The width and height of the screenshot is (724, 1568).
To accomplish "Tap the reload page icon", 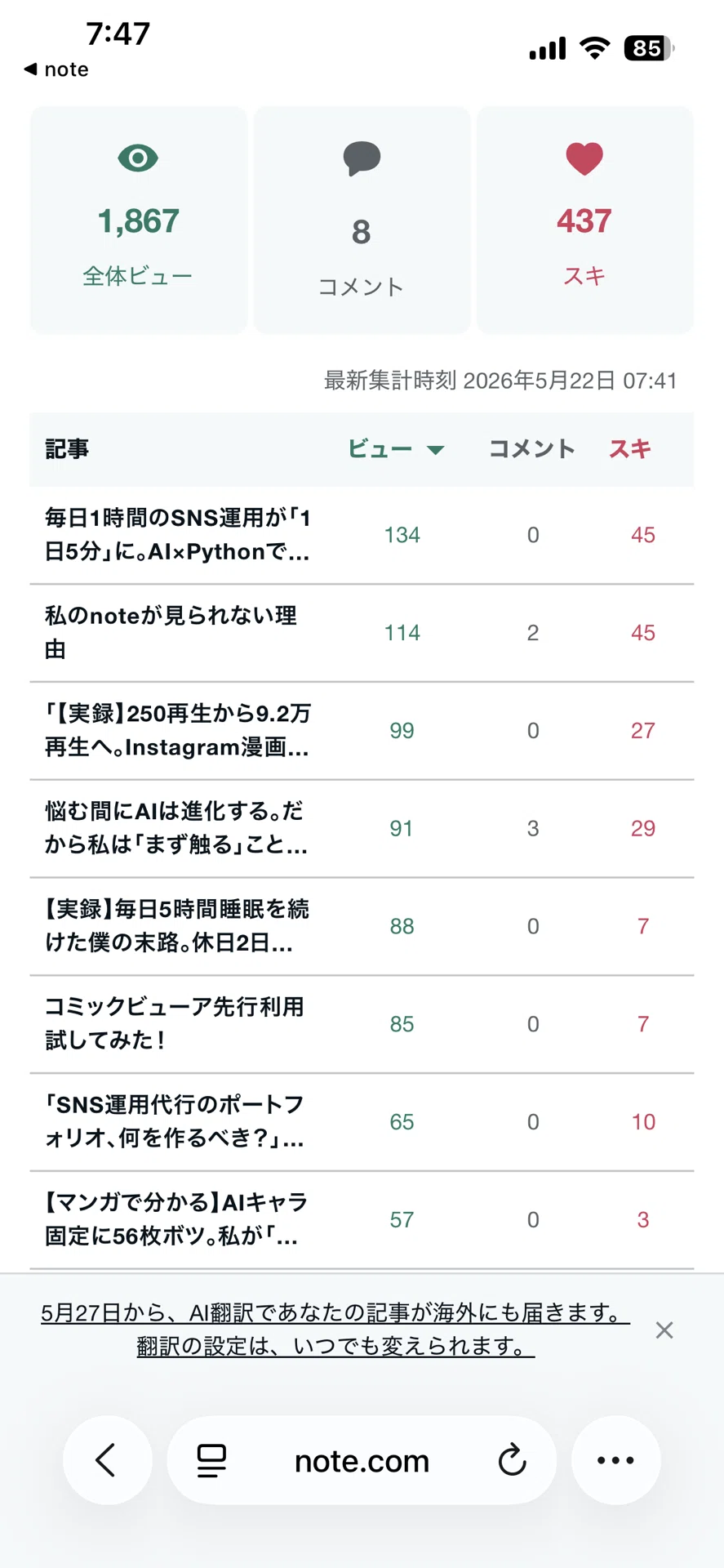I will (x=512, y=1460).
